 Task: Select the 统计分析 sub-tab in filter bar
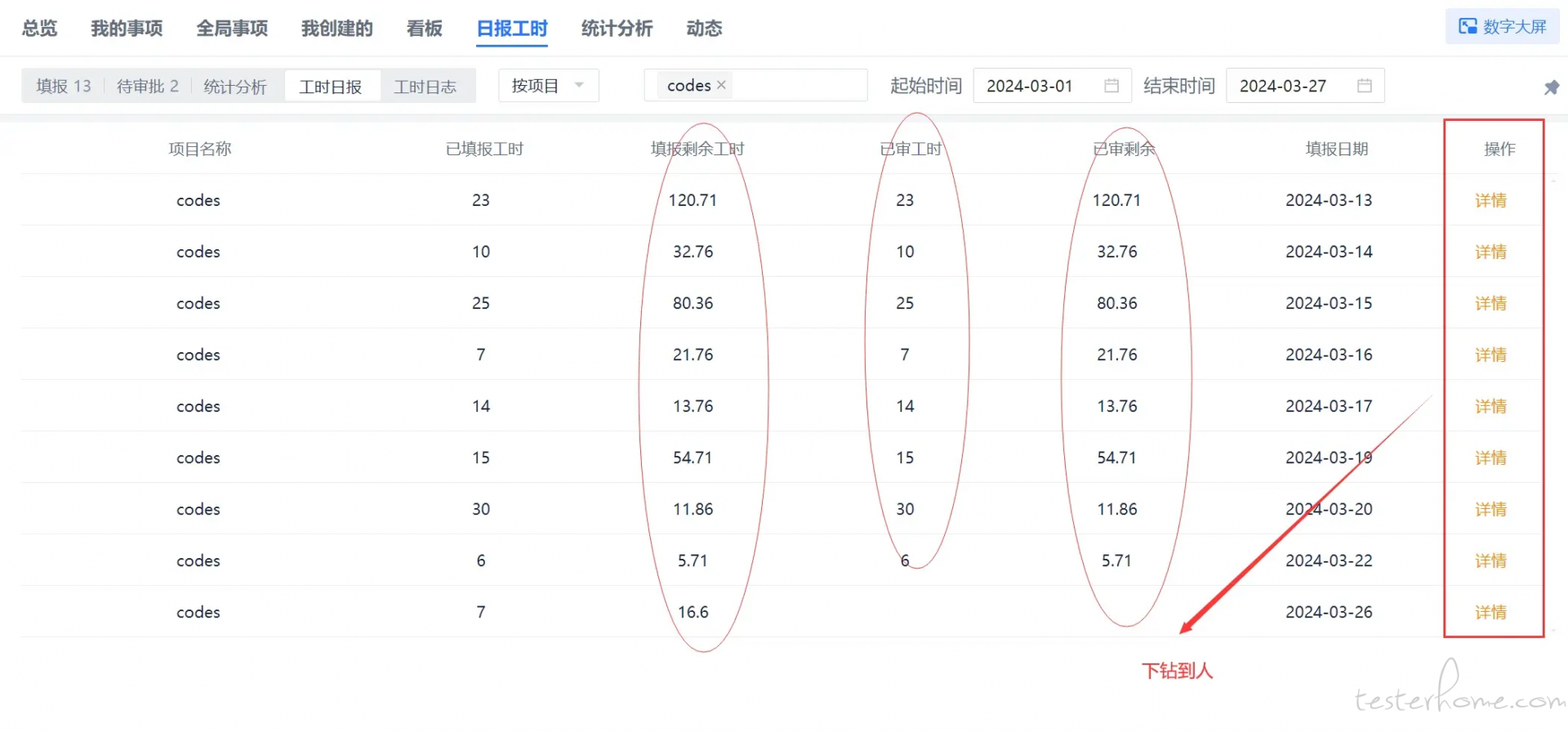coord(235,87)
